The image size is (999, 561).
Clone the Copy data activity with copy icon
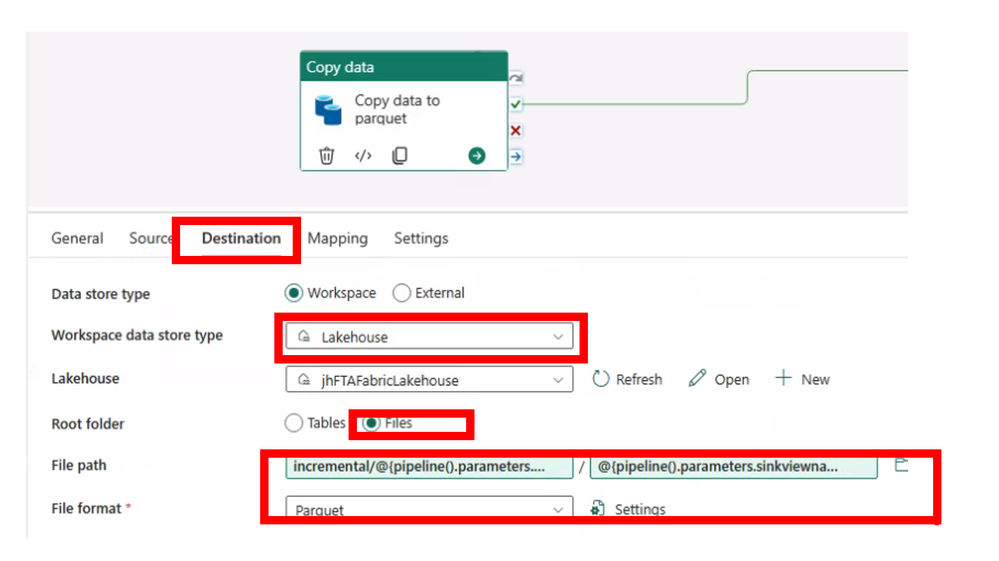pos(399,155)
